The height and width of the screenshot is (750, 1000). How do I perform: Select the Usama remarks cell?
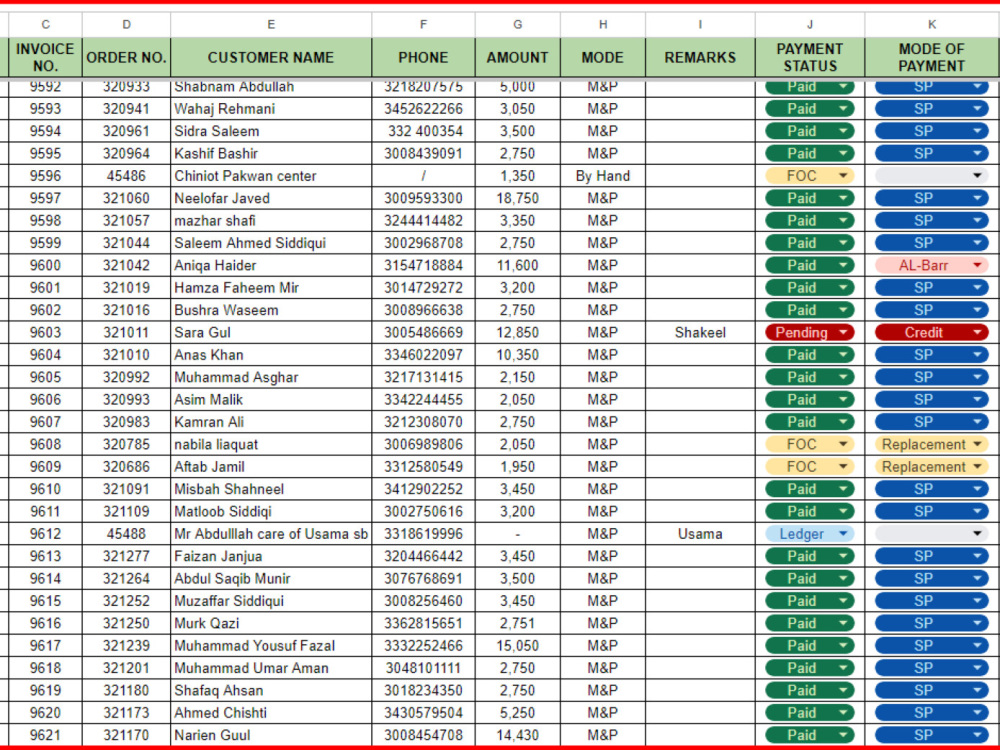pos(700,534)
